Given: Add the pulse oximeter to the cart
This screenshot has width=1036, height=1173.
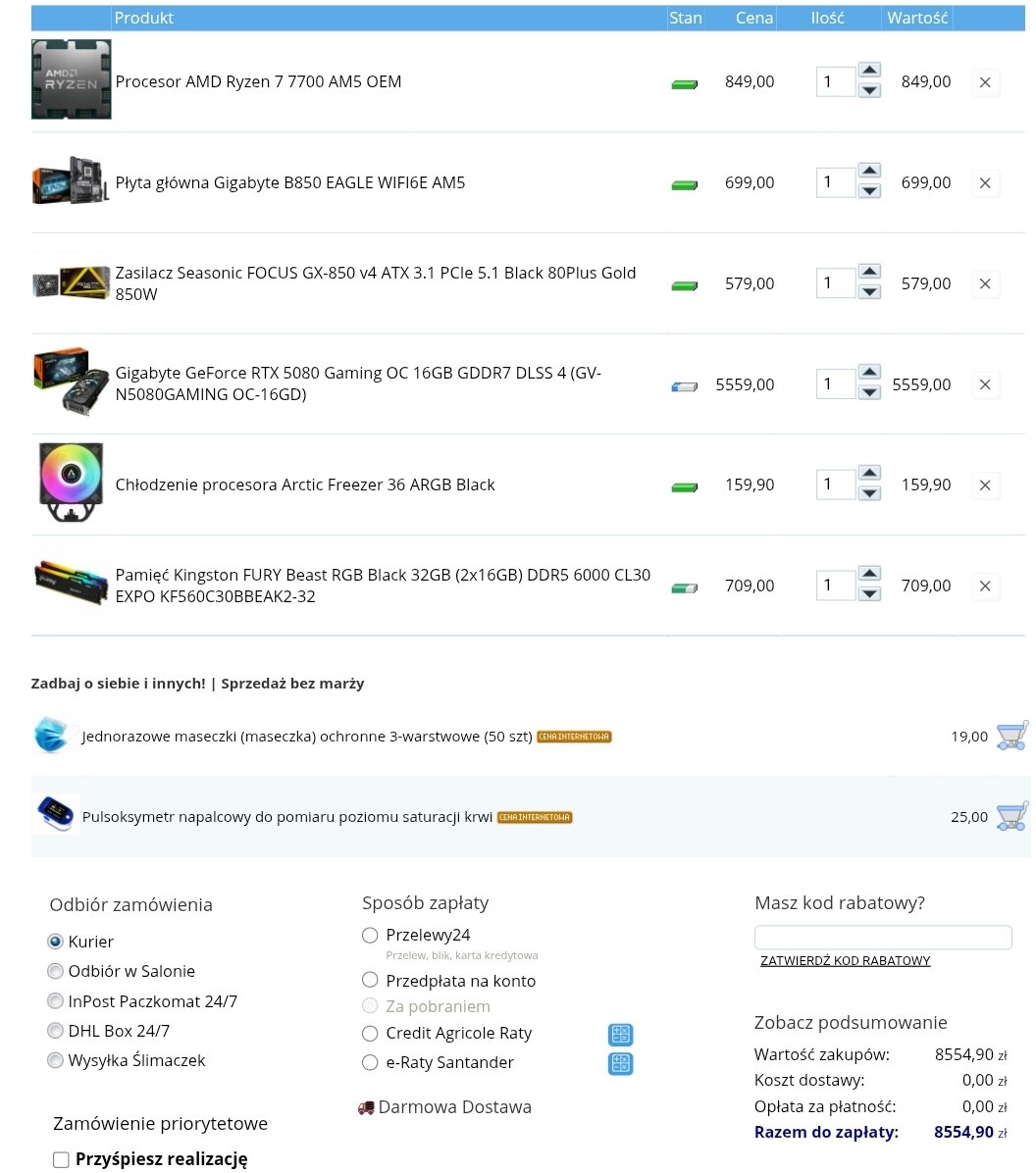Looking at the screenshot, I should coord(1010,816).
